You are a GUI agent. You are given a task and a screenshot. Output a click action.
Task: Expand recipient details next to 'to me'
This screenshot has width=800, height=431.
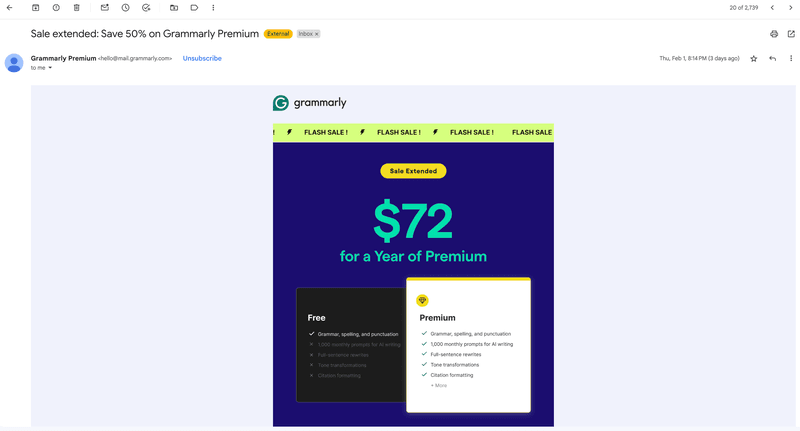[50, 68]
